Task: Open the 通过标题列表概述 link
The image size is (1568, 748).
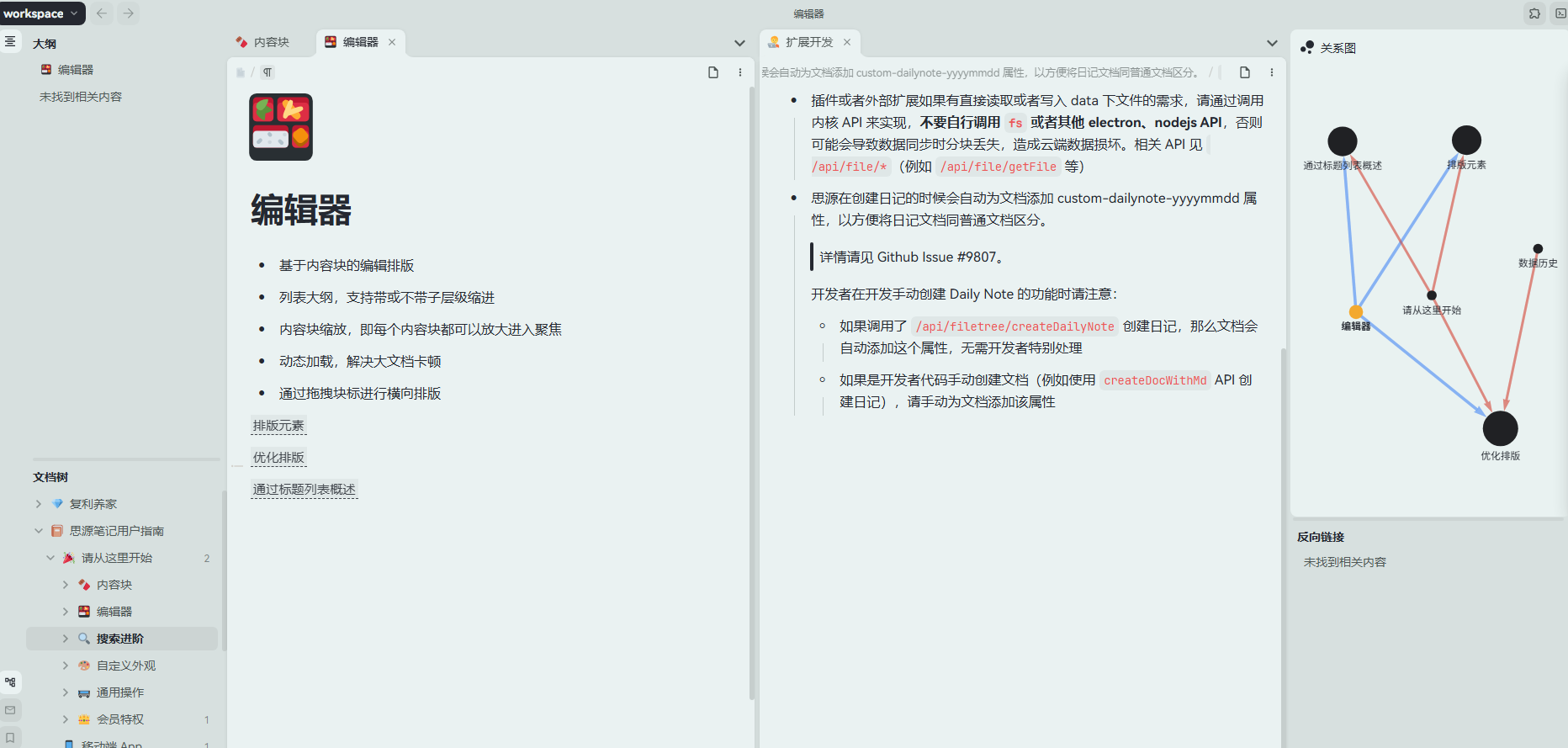Action: point(304,490)
